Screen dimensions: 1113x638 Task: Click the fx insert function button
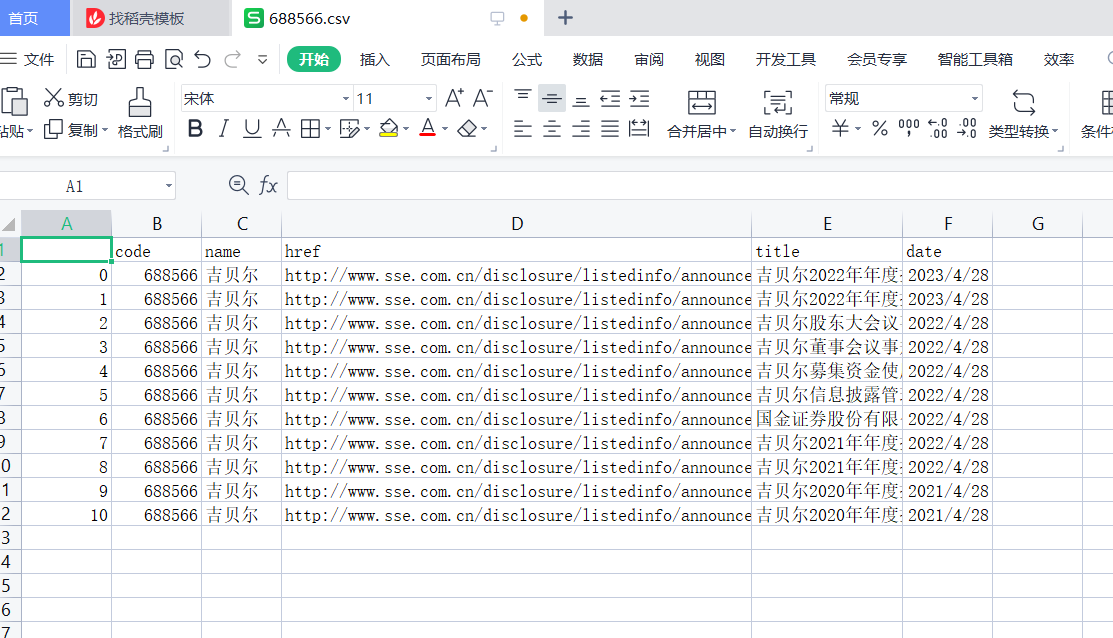point(268,186)
